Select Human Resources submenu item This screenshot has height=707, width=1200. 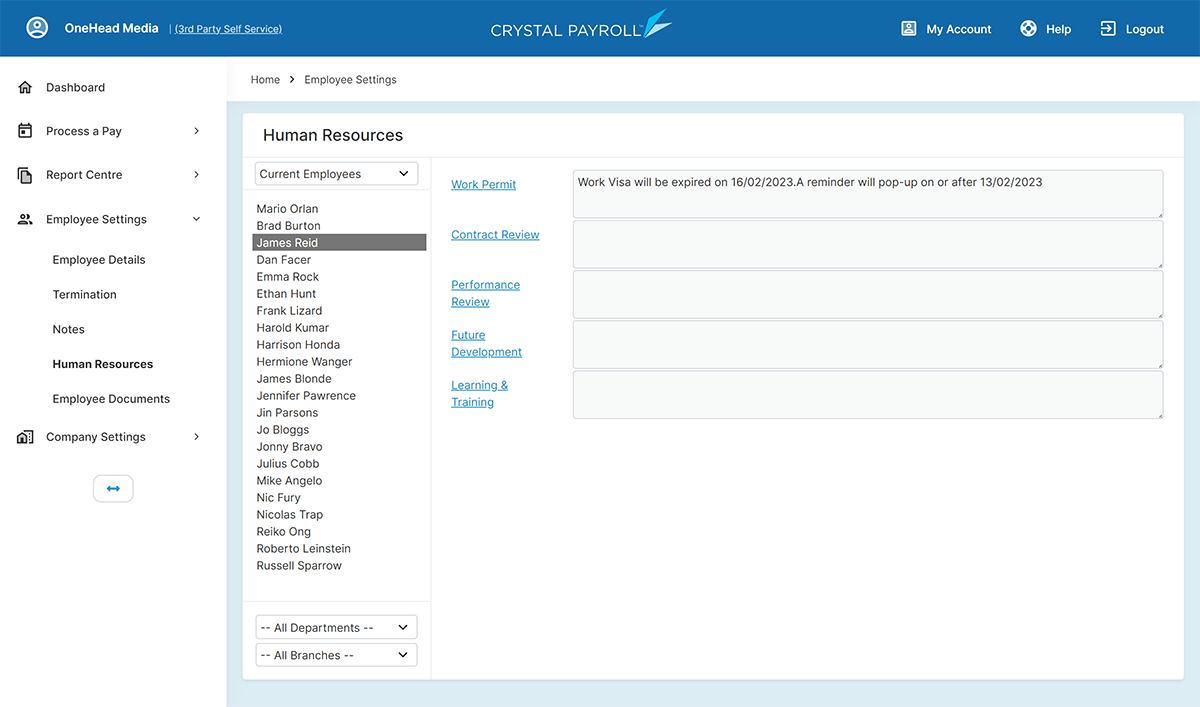(x=103, y=364)
